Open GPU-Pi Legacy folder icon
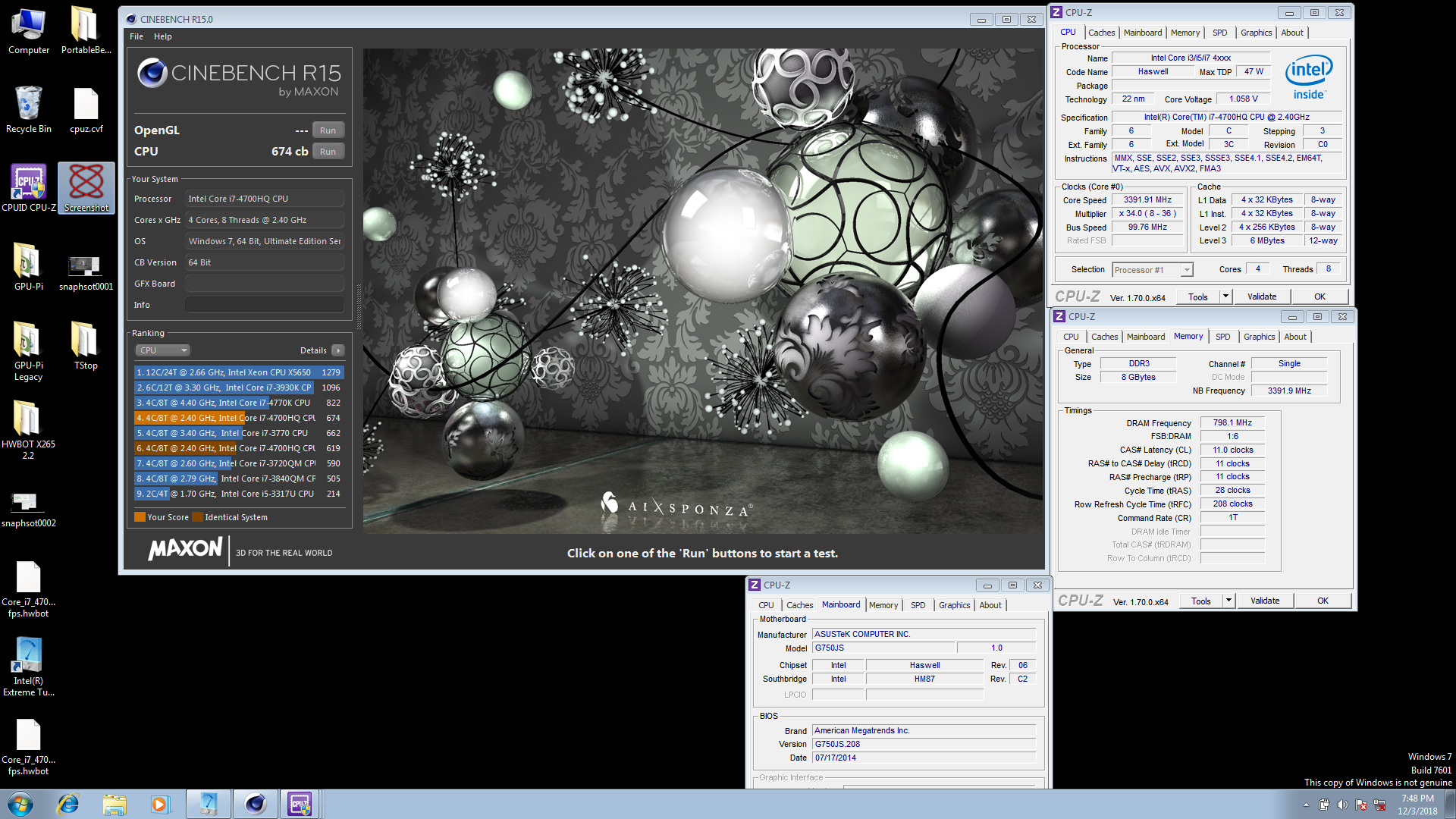Image resolution: width=1456 pixels, height=819 pixels. [x=29, y=351]
